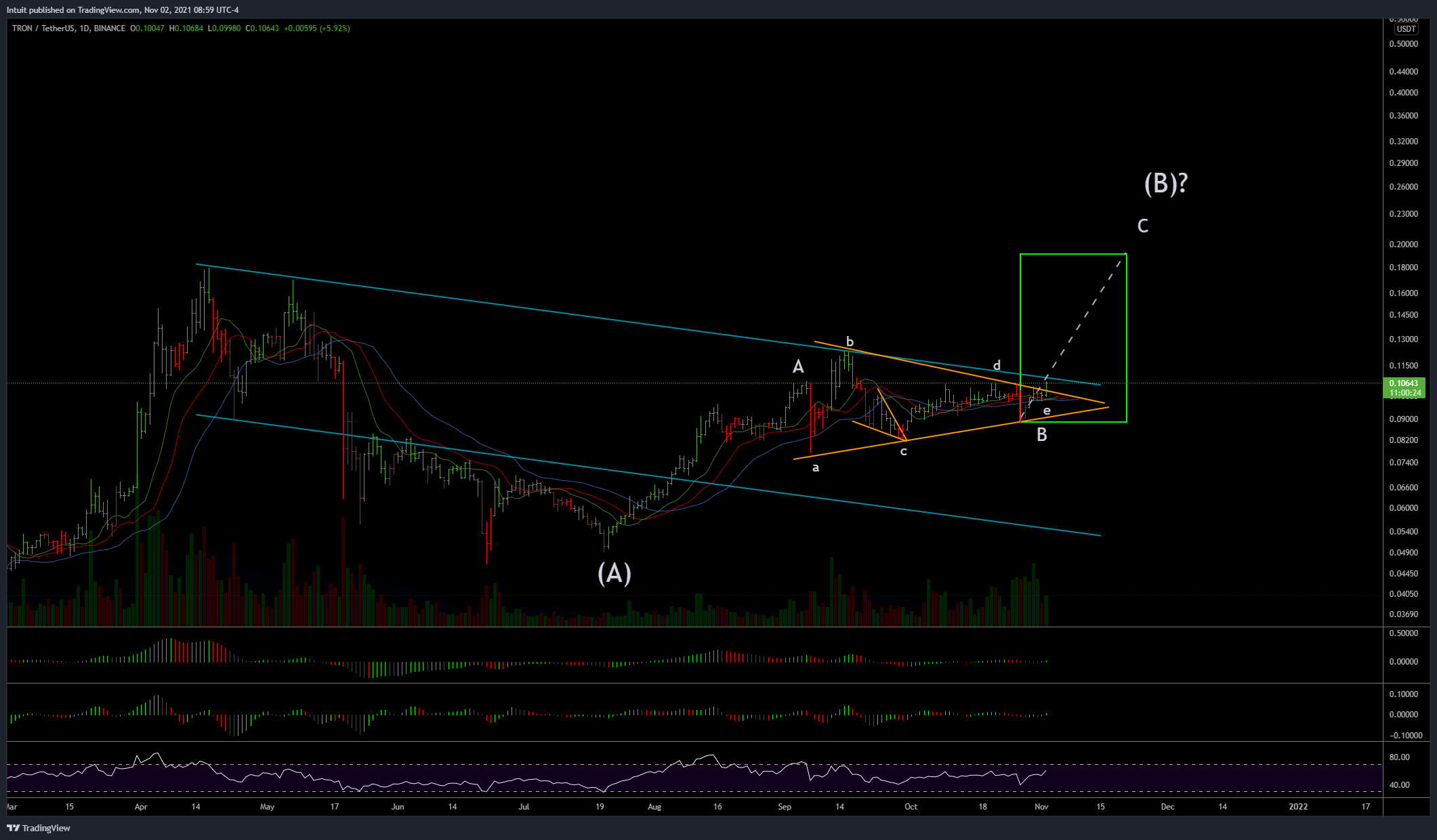Image resolution: width=1437 pixels, height=840 pixels.
Task: Click 0.20000 on the price axis
Action: tap(1403, 245)
